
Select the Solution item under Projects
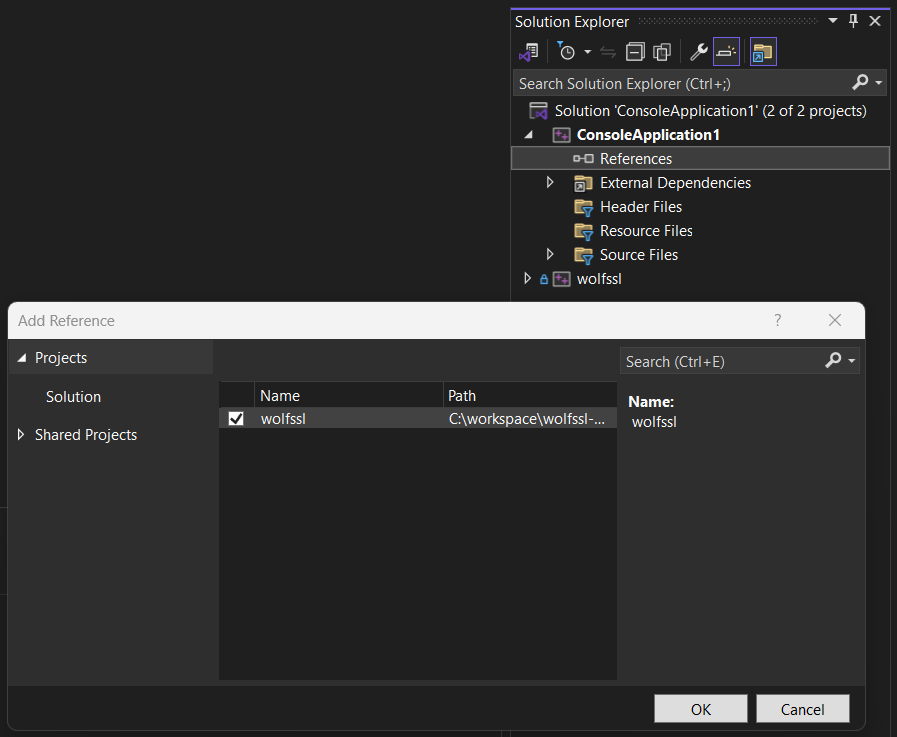pos(73,397)
